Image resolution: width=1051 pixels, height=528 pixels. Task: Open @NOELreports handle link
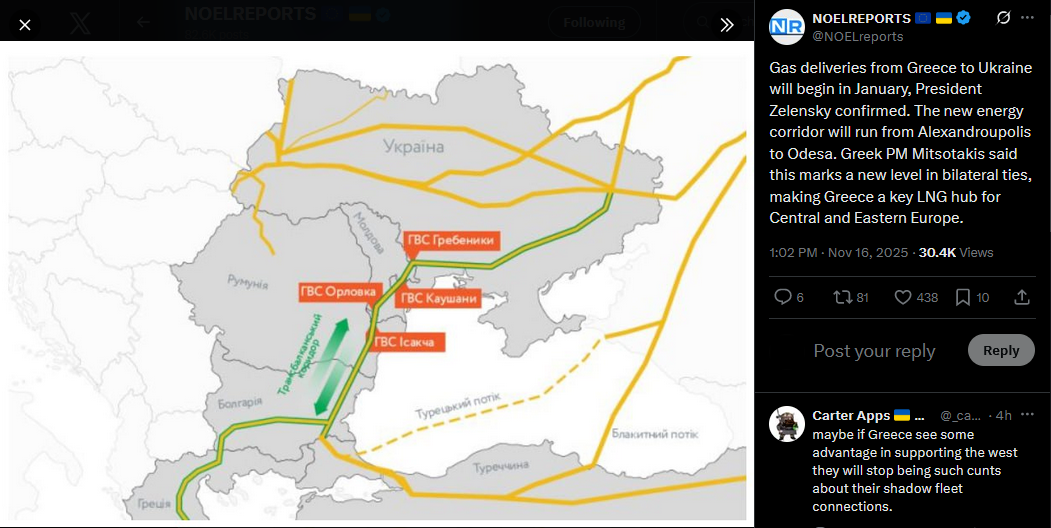coord(857,36)
